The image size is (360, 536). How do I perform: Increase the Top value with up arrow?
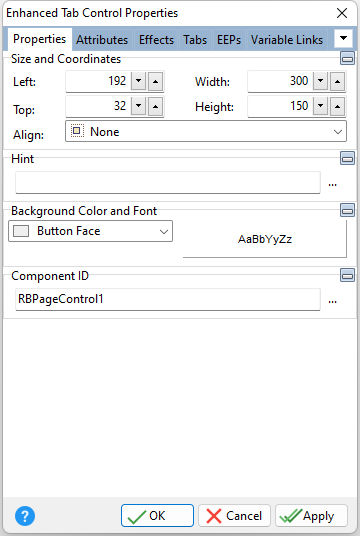155,106
